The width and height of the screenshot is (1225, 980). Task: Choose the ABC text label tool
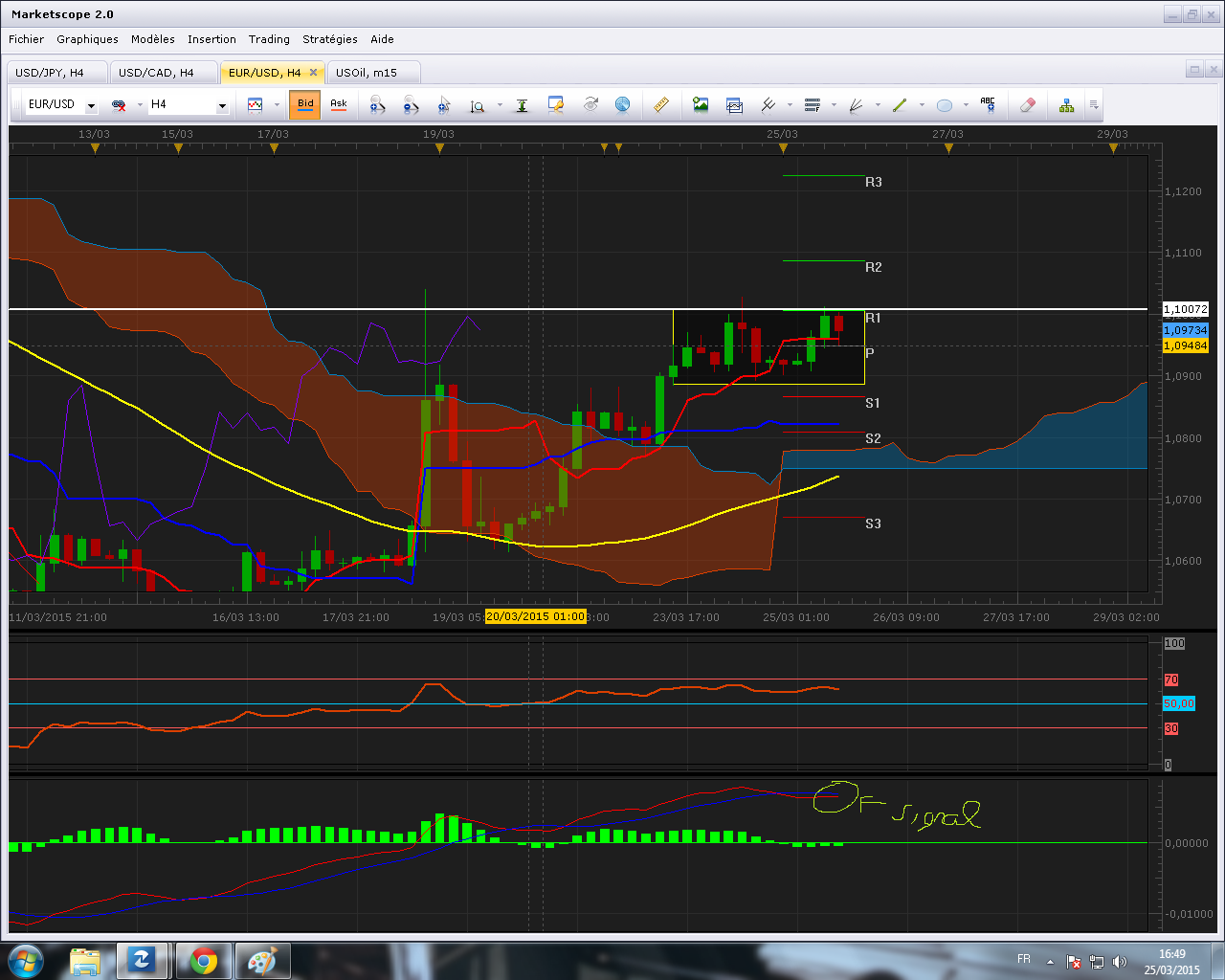pos(988,105)
